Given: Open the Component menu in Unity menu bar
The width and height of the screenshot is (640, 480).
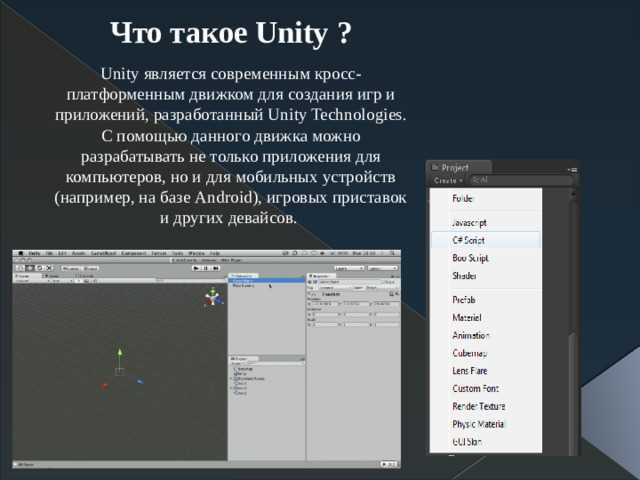Looking at the screenshot, I should [133, 253].
